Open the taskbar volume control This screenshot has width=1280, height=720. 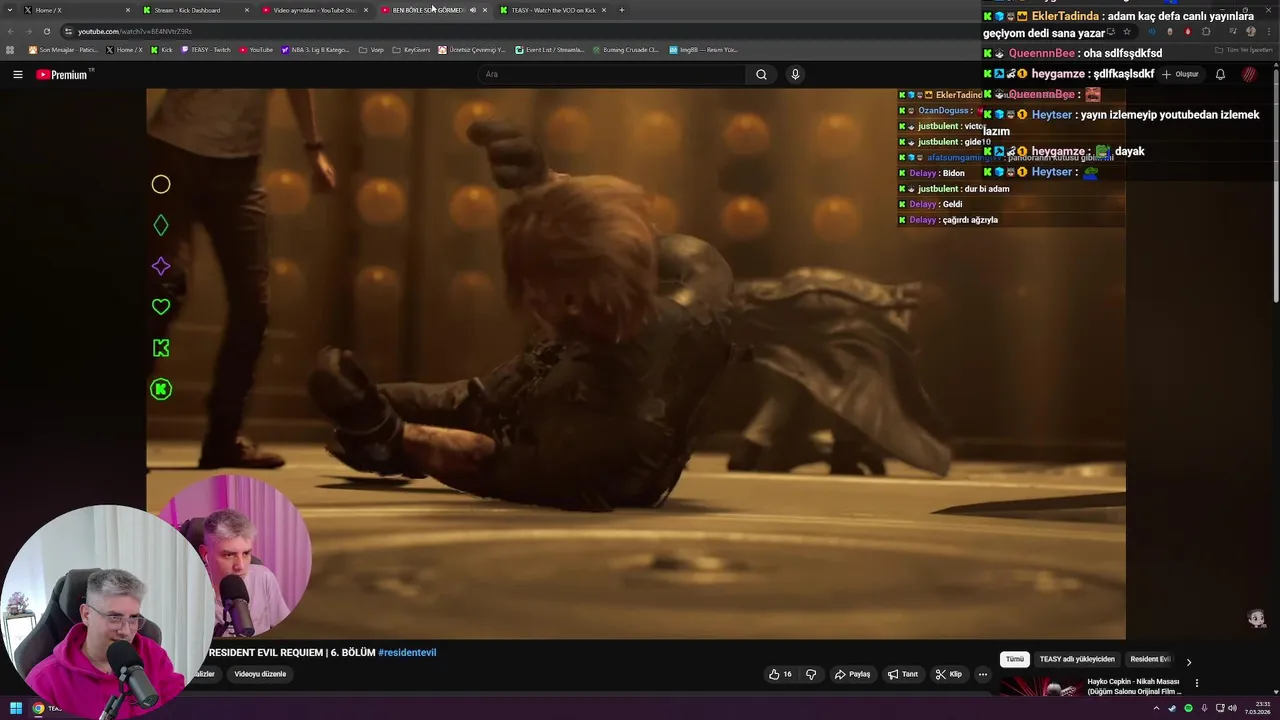(1232, 708)
